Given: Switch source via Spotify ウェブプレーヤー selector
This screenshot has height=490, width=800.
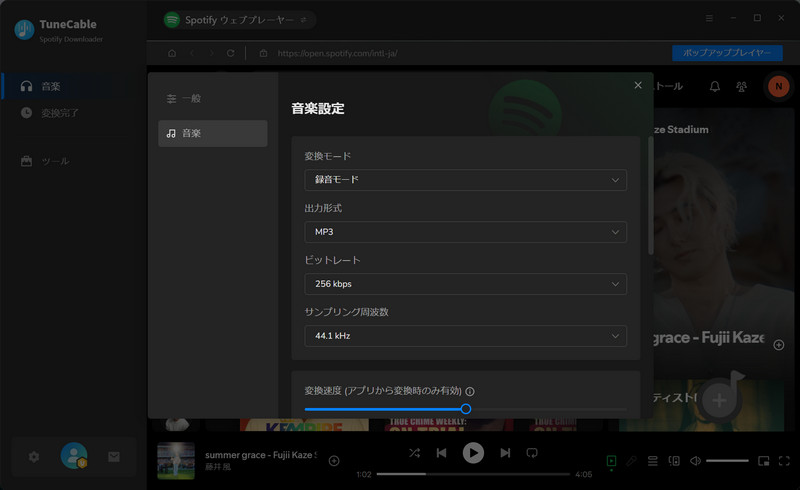Looking at the screenshot, I should (x=239, y=20).
